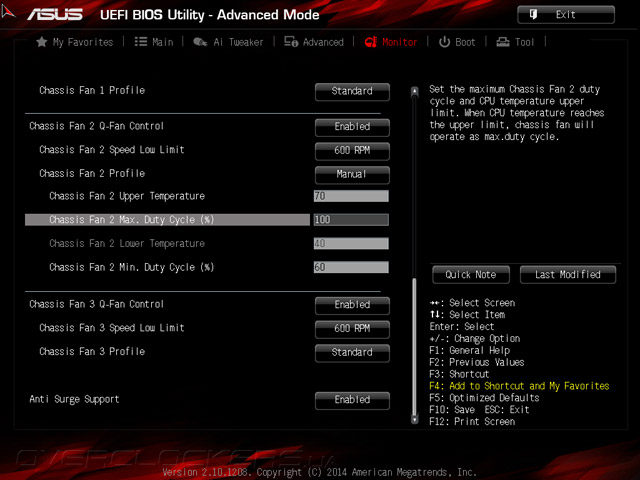Click Chassis Fan 2 Max. Duty Cycle field
The width and height of the screenshot is (640, 480).
(x=351, y=220)
